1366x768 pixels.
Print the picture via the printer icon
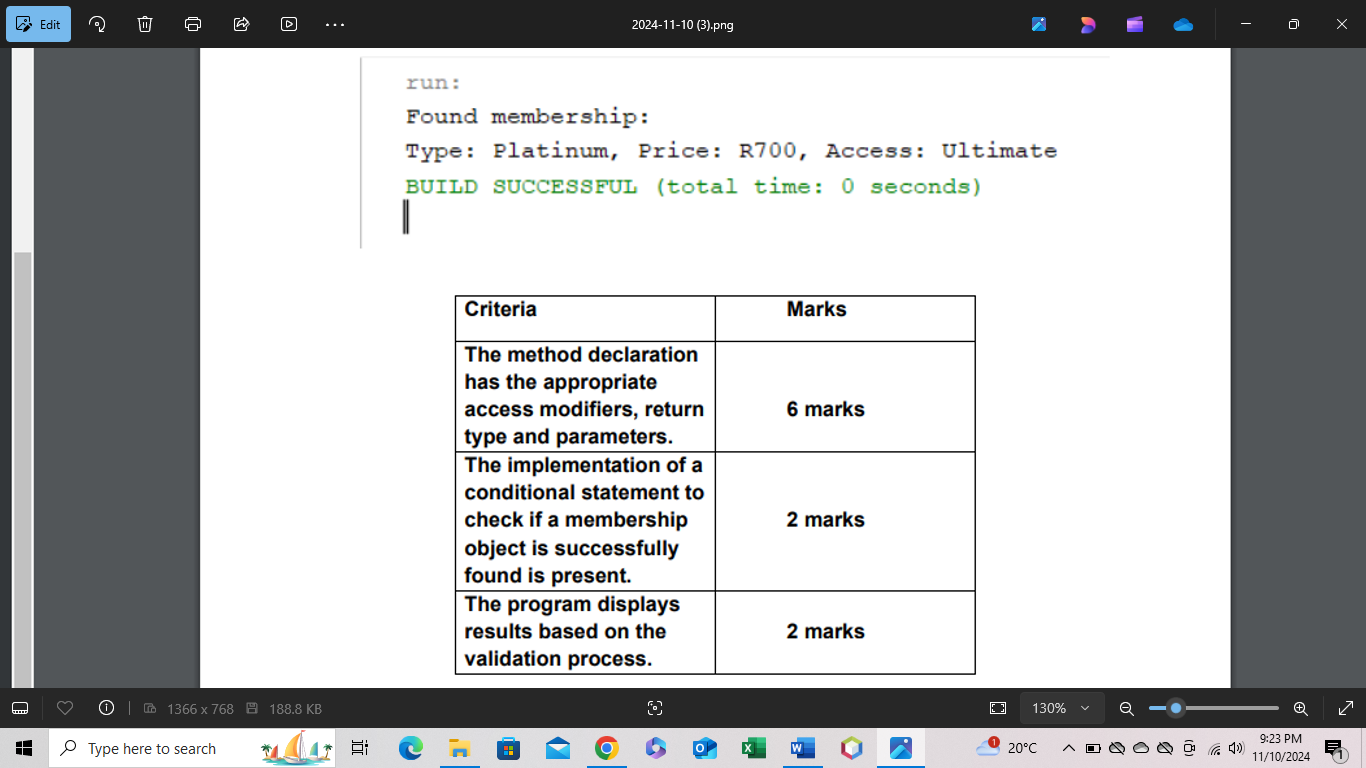(193, 24)
